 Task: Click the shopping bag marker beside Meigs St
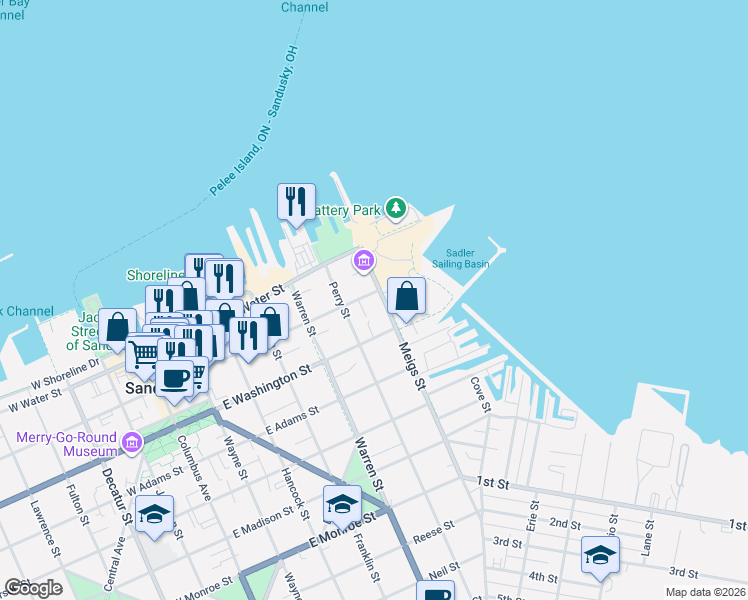pos(406,296)
